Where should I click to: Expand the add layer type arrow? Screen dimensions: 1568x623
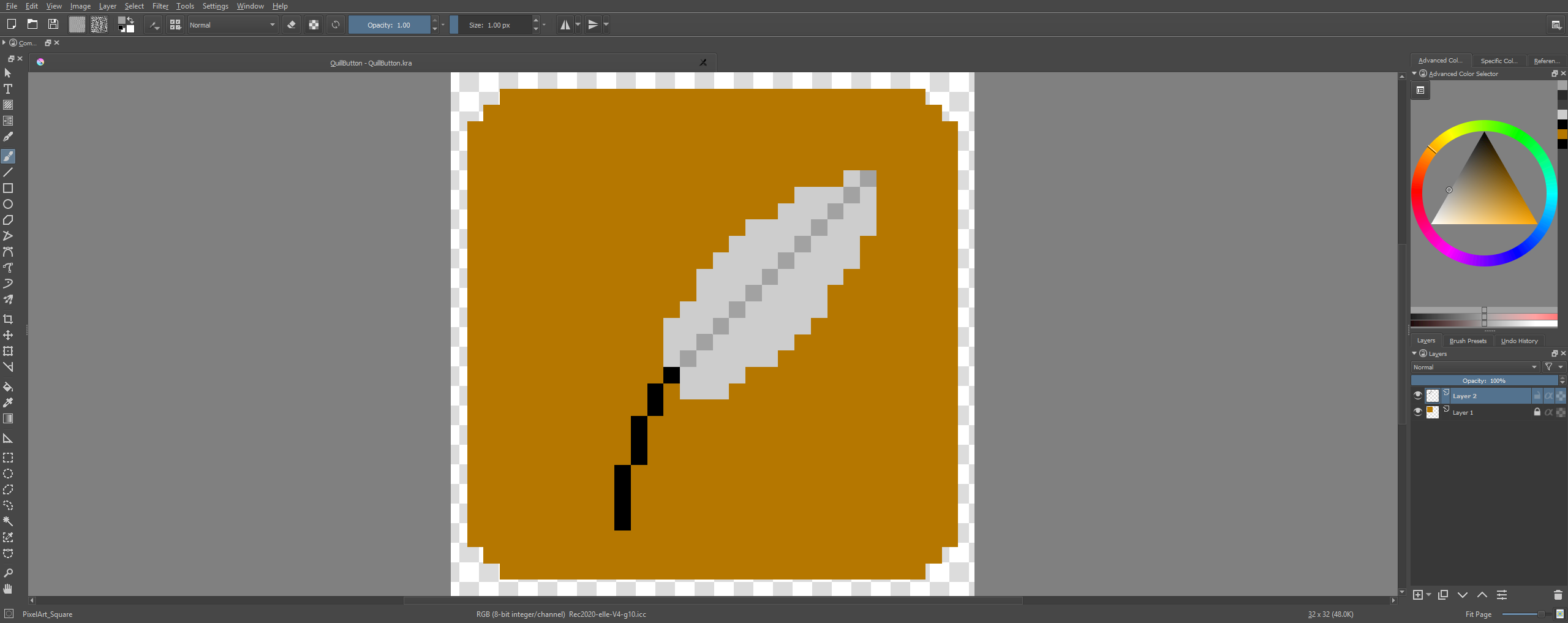pyautogui.click(x=1429, y=595)
